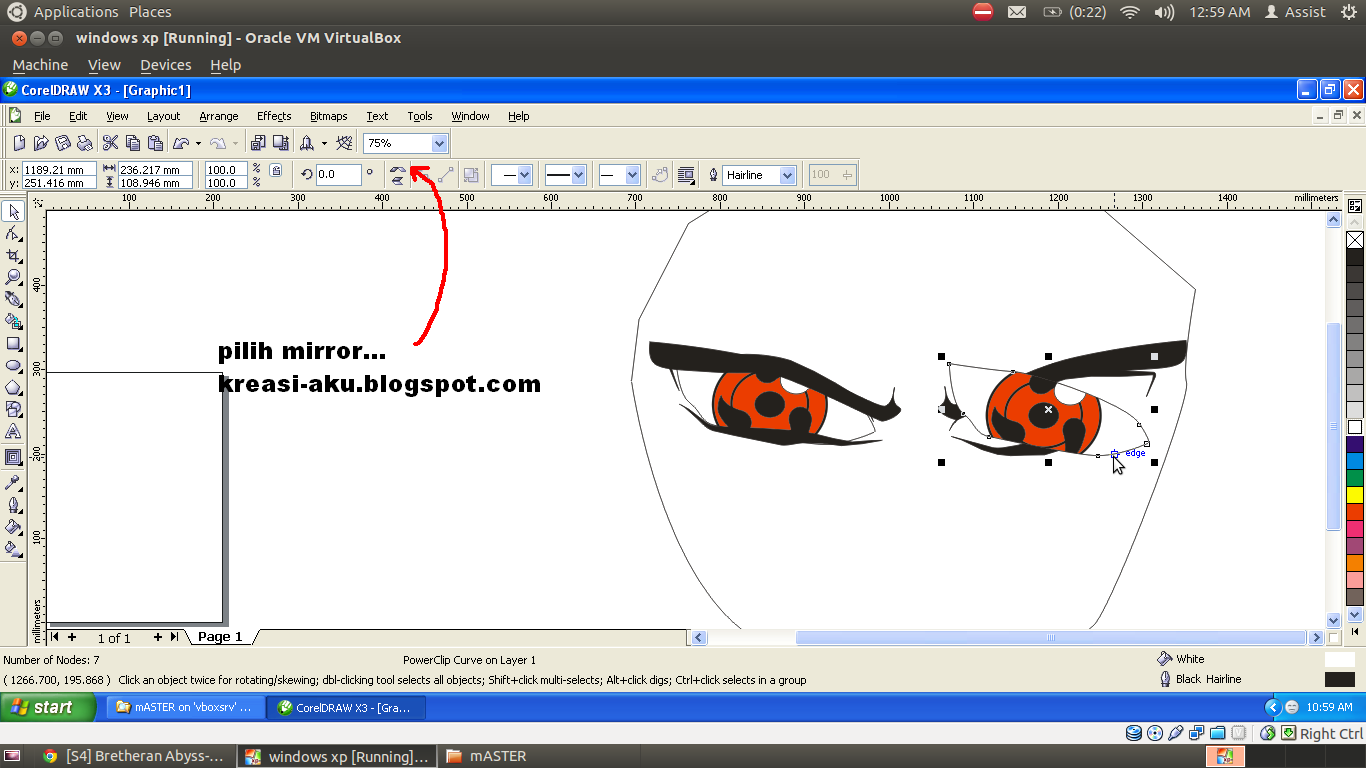1366x768 pixels.
Task: Select the Pick tool in the toolbox
Action: pyautogui.click(x=13, y=212)
